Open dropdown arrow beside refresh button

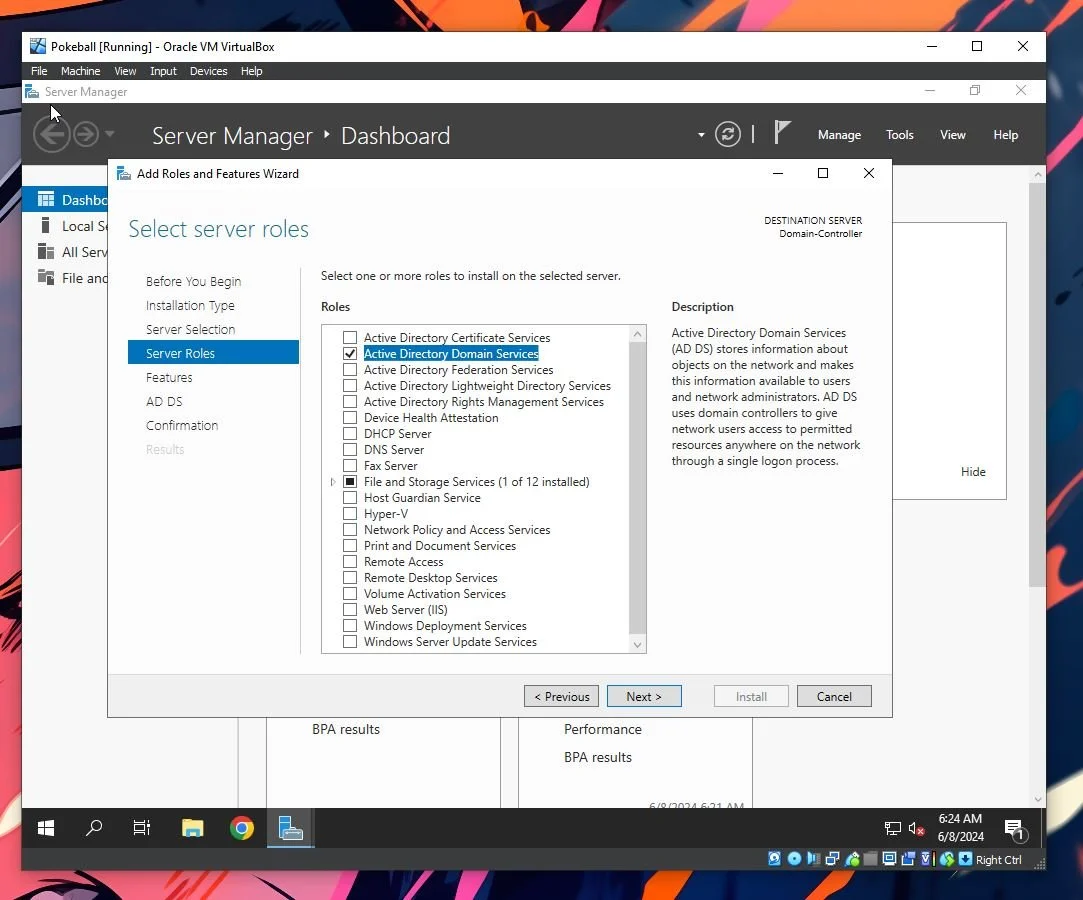[701, 135]
